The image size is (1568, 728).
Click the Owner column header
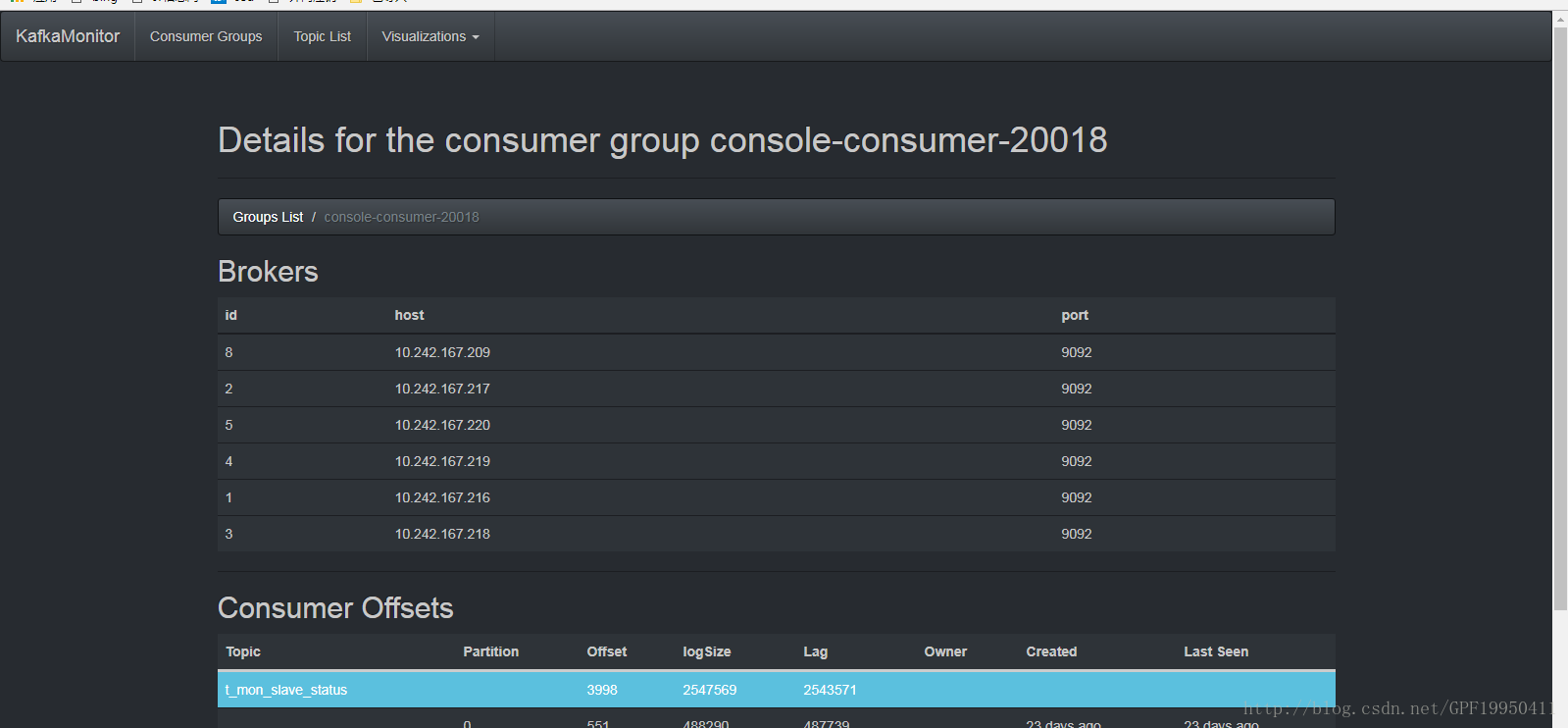coord(945,651)
